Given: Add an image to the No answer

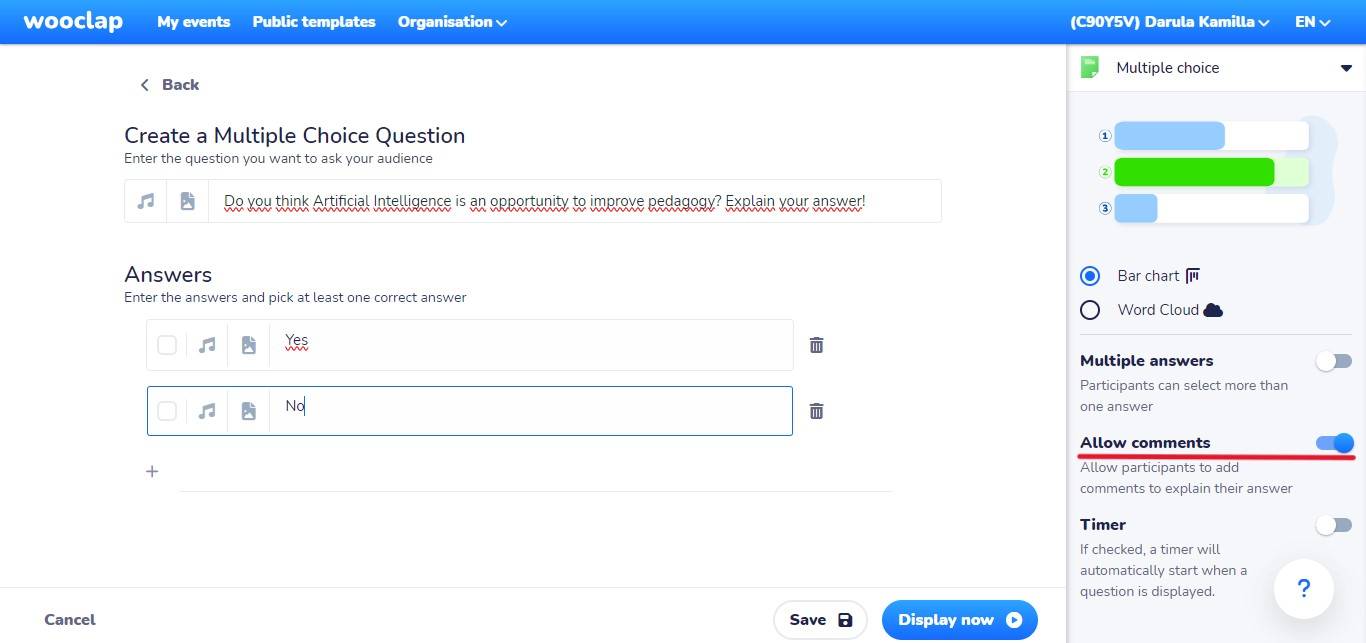Looking at the screenshot, I should click(248, 411).
